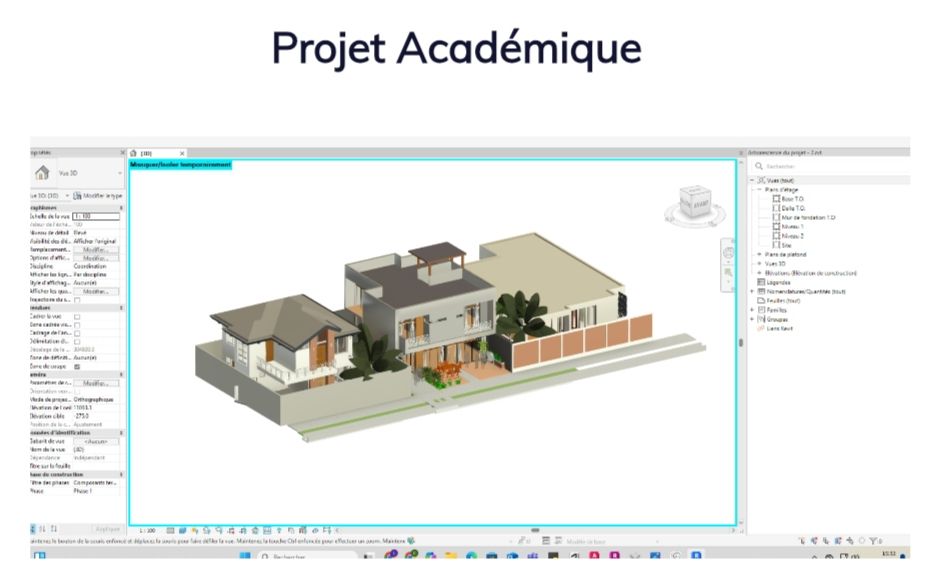
Task: Click the view scale 1:100 on view bar
Action: point(148,531)
